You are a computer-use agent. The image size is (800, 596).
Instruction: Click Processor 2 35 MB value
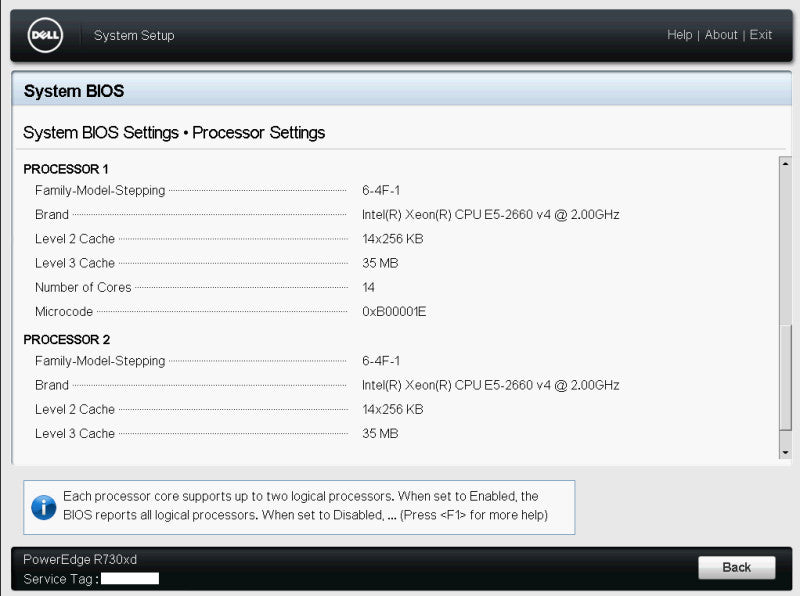pyautogui.click(x=380, y=433)
